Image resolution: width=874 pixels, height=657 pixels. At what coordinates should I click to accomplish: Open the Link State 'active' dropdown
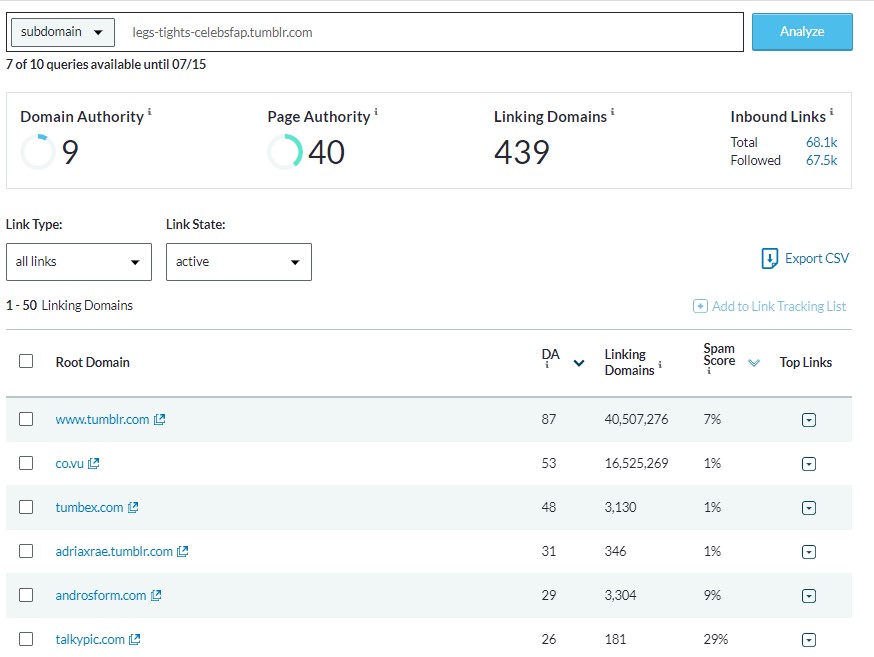pos(239,261)
